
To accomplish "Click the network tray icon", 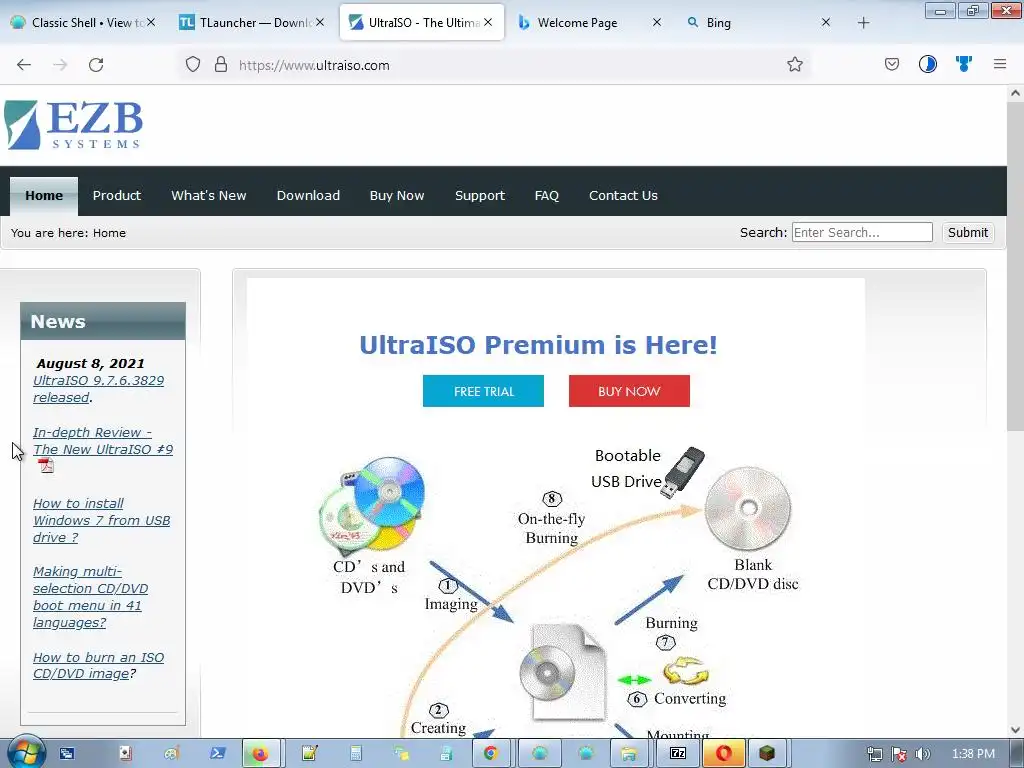I will pos(874,754).
